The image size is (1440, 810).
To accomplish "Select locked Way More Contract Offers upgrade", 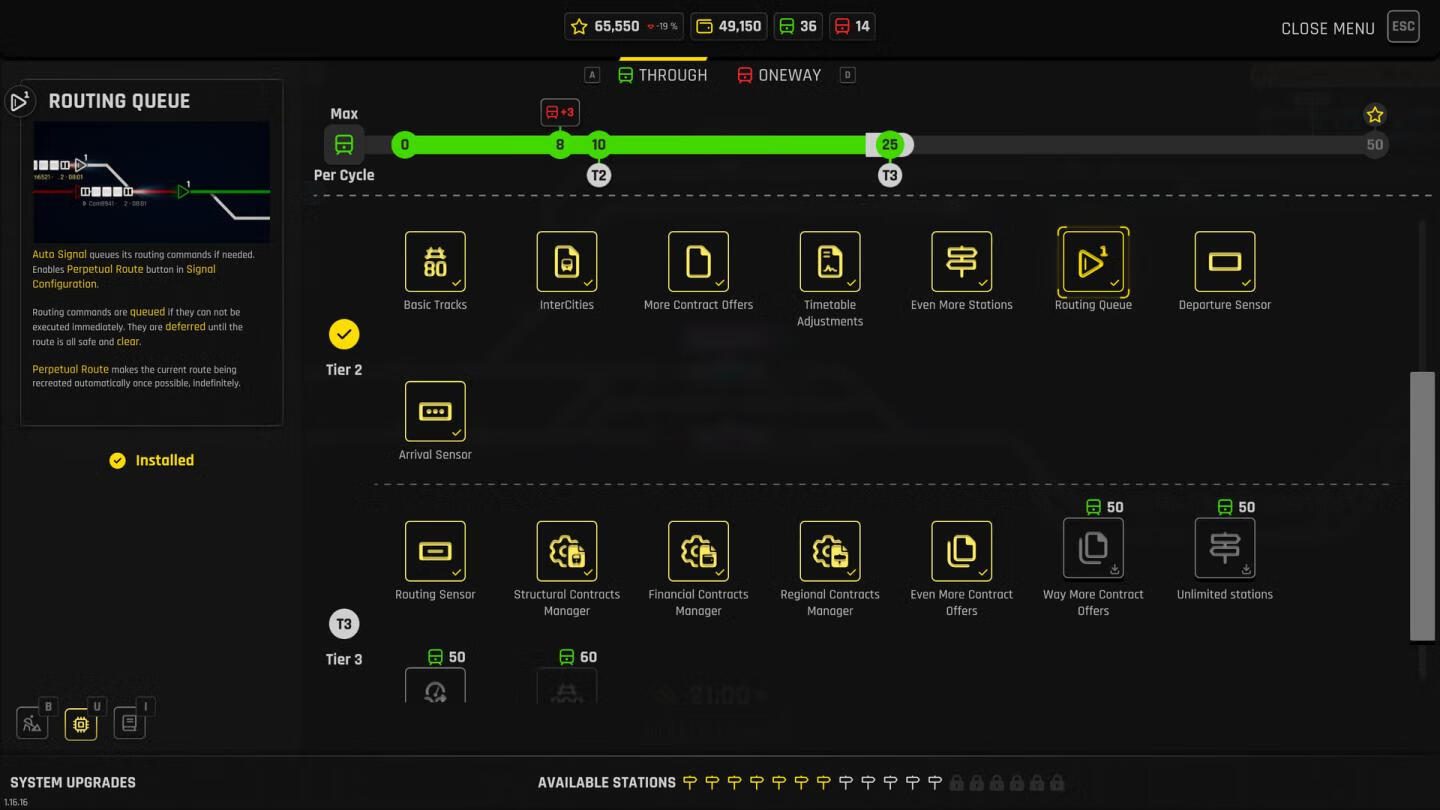I will coord(1093,548).
